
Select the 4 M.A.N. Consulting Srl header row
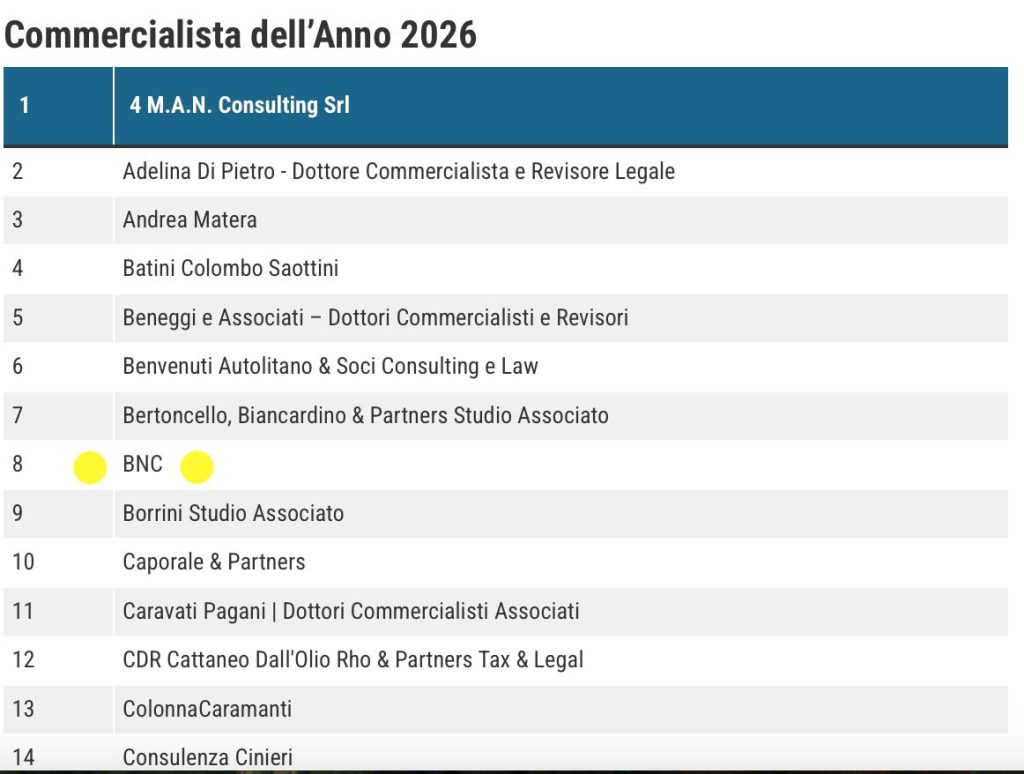coord(240,105)
